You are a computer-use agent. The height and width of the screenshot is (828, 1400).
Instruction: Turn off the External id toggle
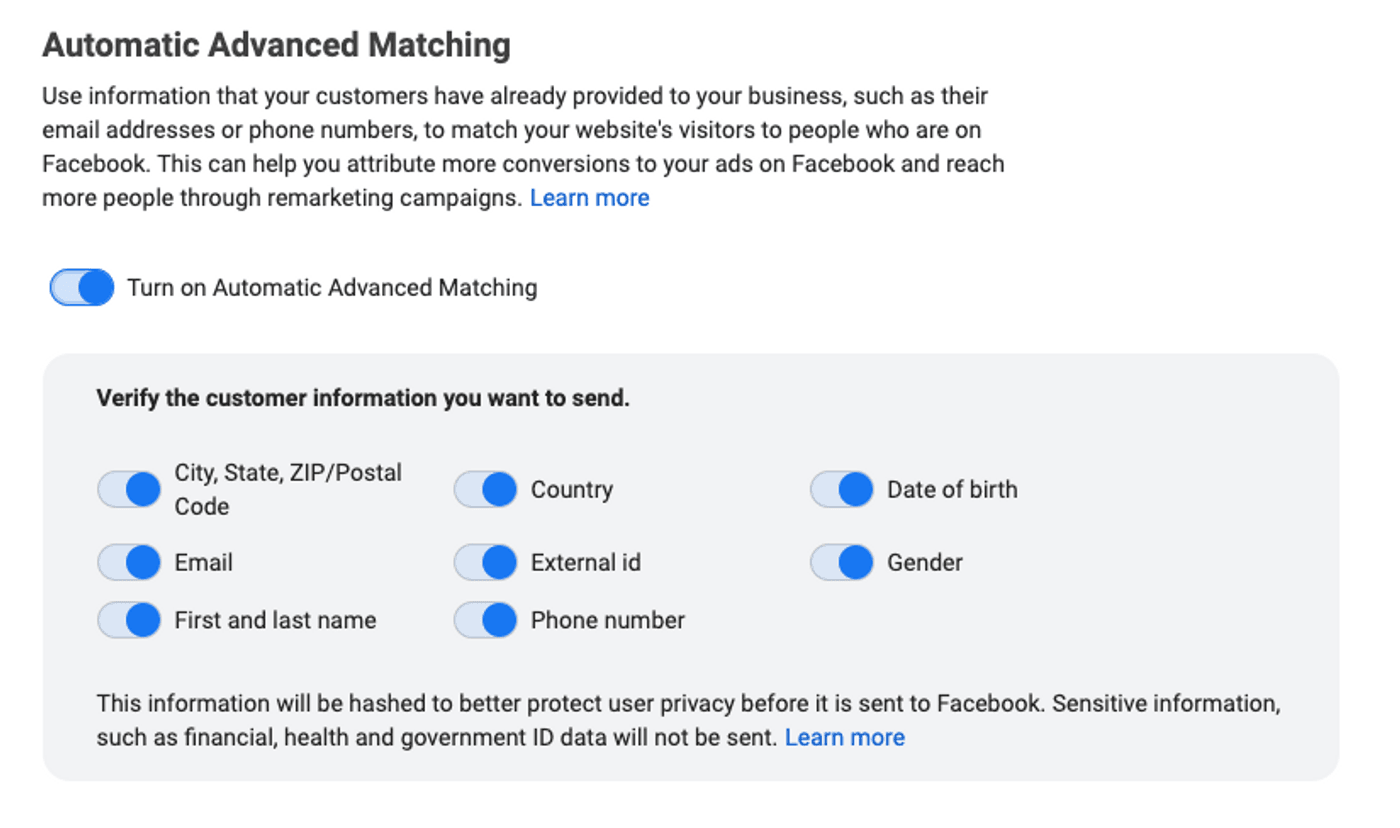(x=485, y=563)
